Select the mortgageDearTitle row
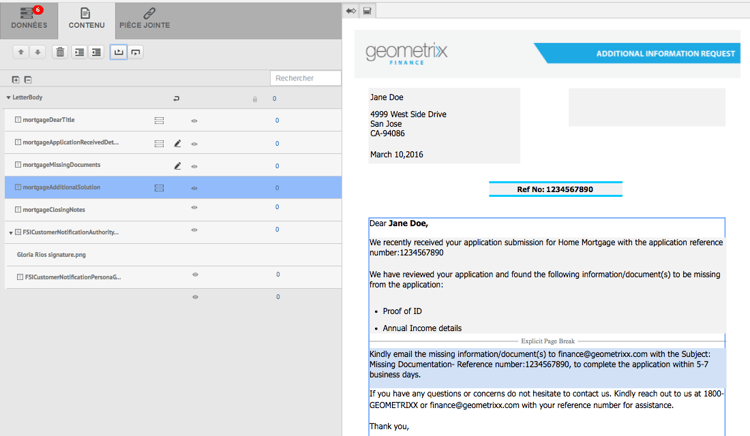The width and height of the screenshot is (750, 436). 173,120
